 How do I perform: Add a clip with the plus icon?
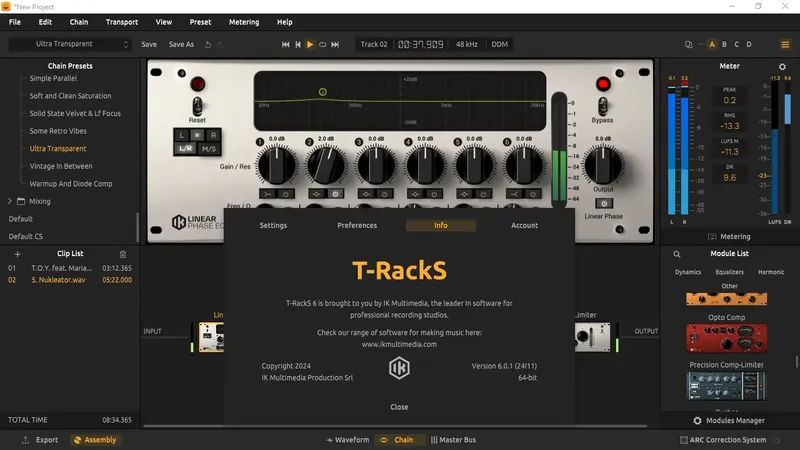tap(17, 254)
